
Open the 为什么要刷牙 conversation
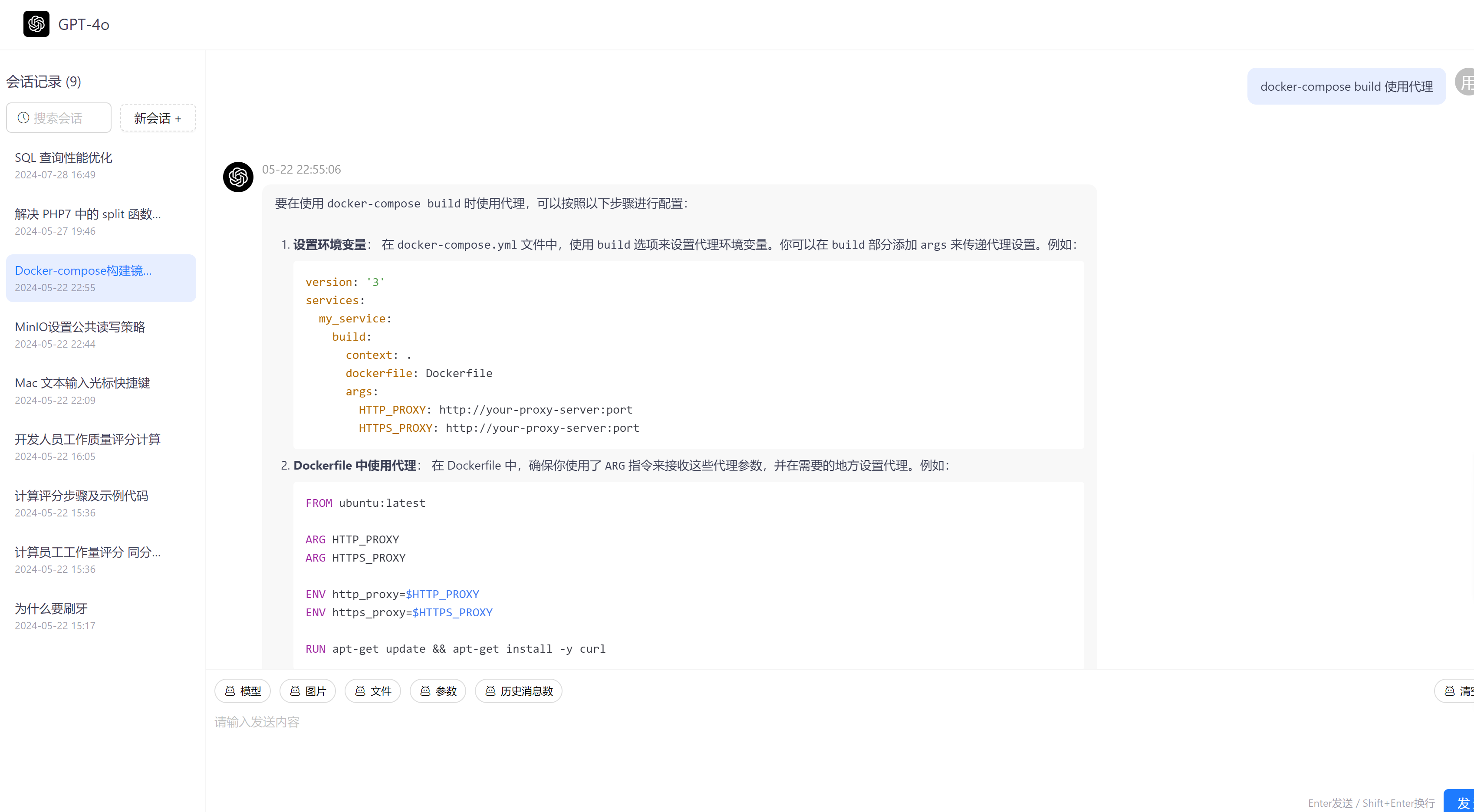101,616
